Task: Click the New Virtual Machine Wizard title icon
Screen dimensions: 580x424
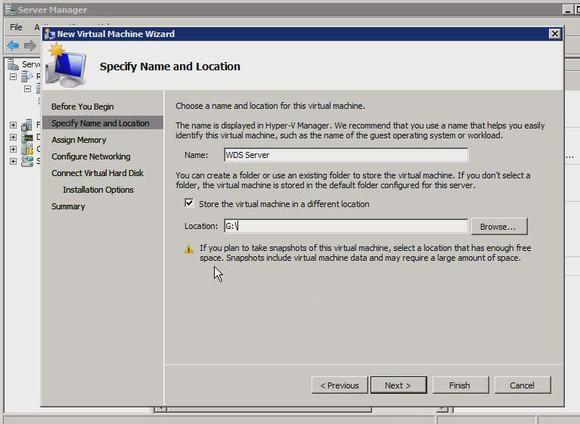Action: (x=50, y=34)
